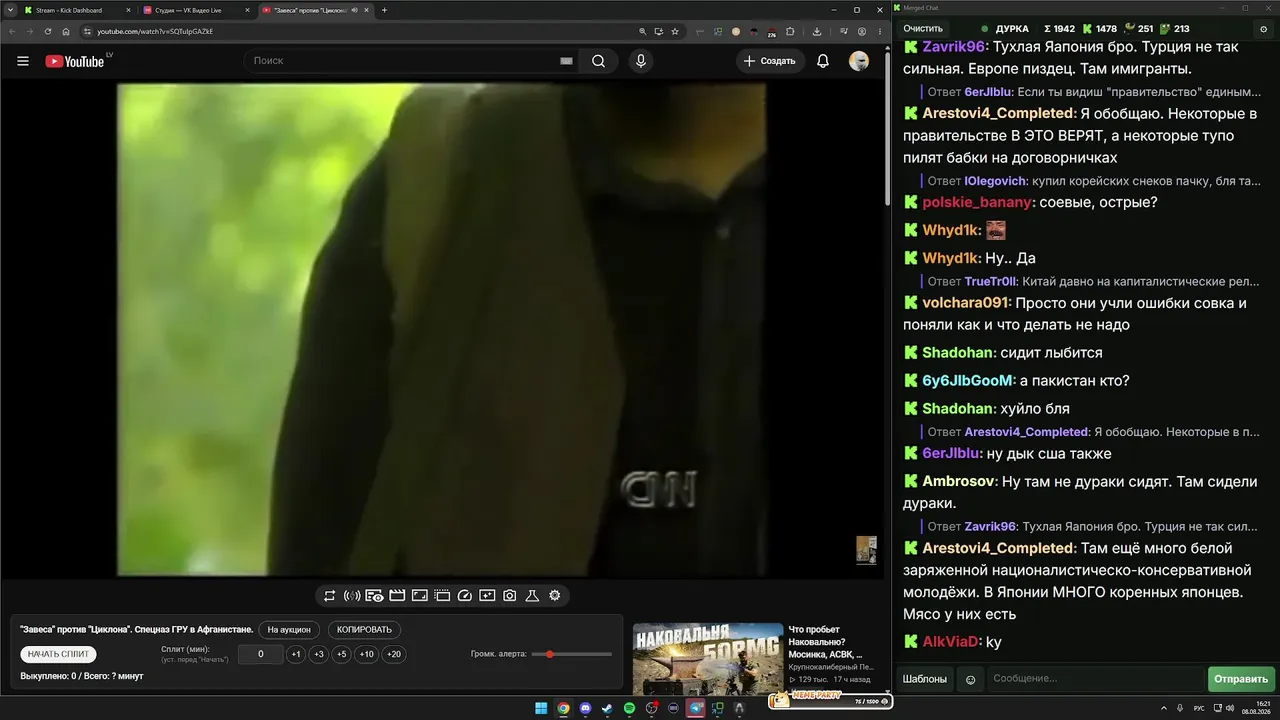Add +5 minutes to the split
The height and width of the screenshot is (720, 1280).
[x=342, y=655]
